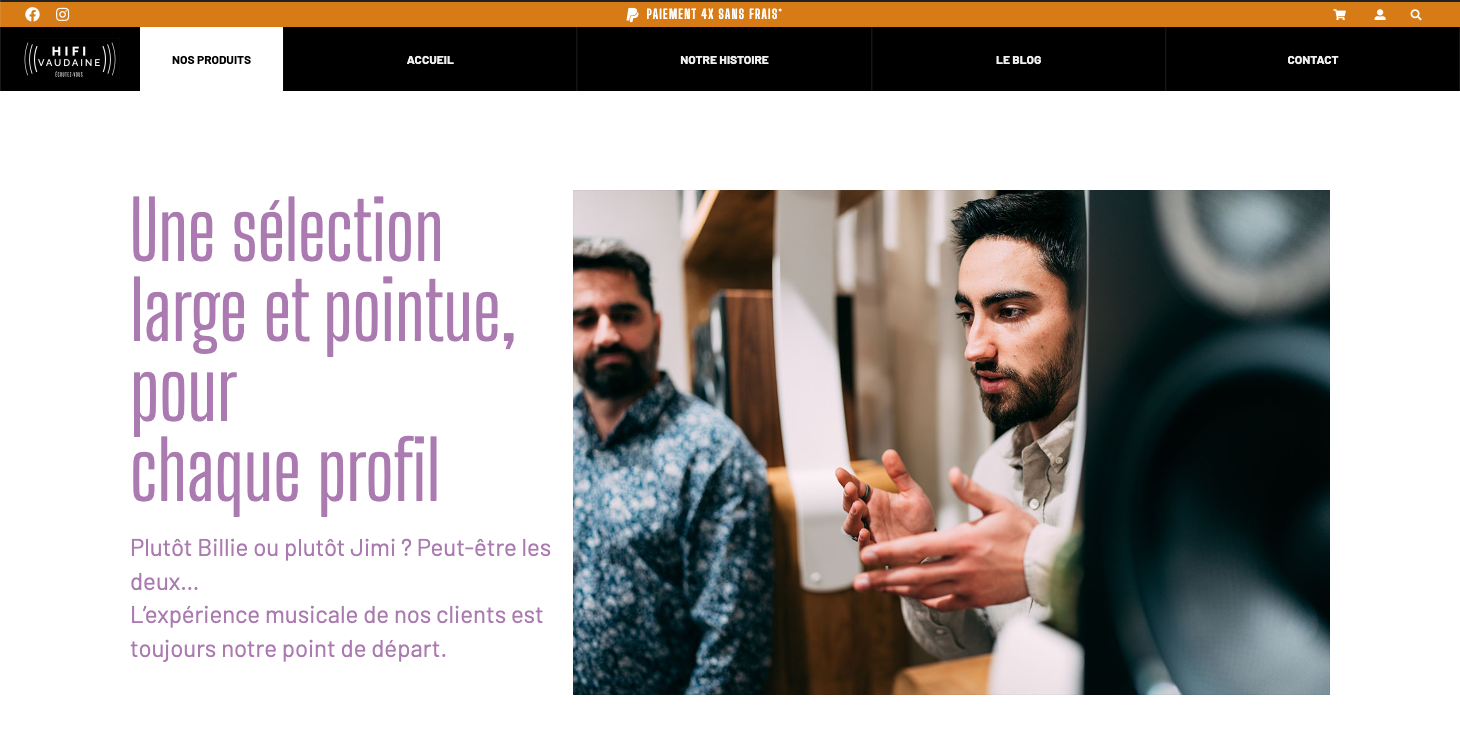Viewport: 1460px width, 736px height.
Task: Open Le Blog from the navigation
Action: click(x=1018, y=60)
